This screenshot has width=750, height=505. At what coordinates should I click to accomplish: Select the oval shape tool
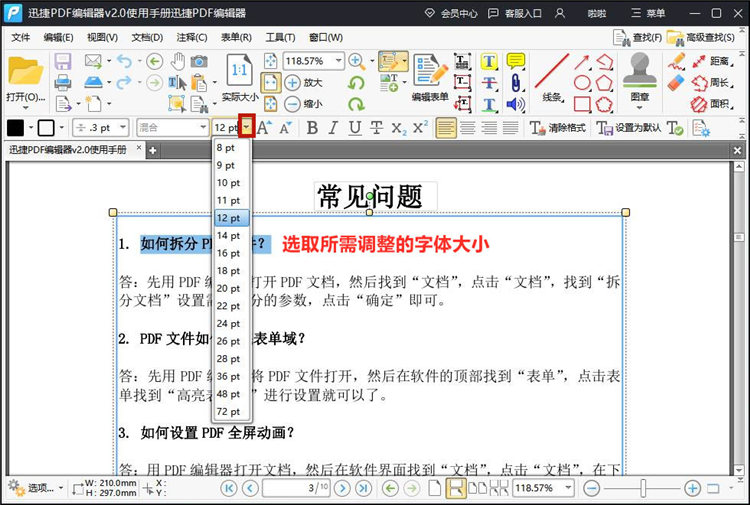[x=582, y=82]
